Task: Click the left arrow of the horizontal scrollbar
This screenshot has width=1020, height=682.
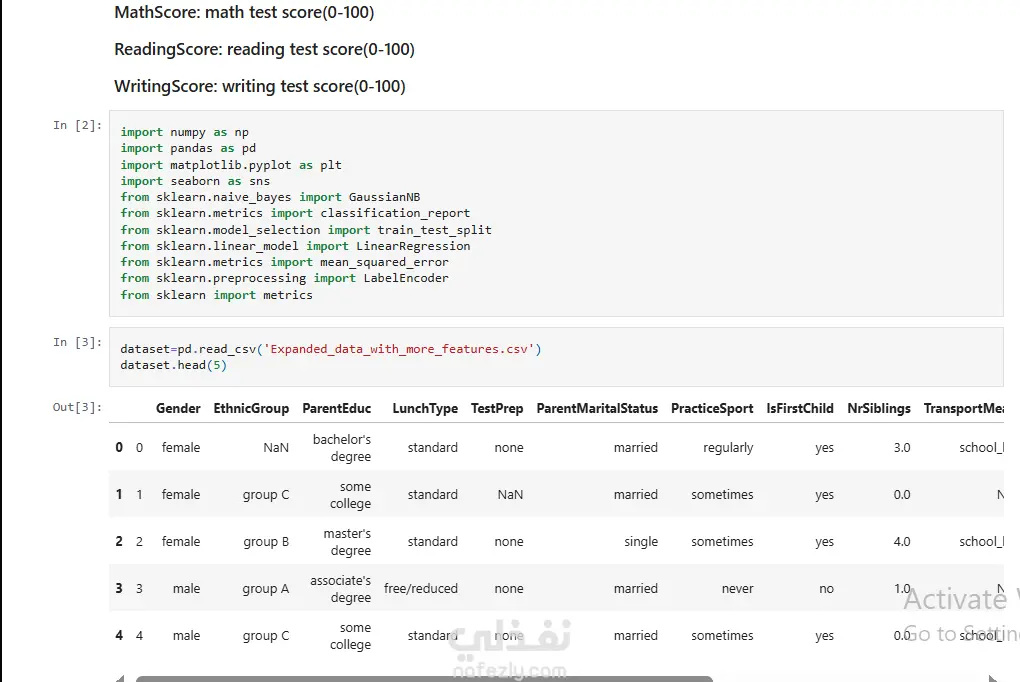Action: 120,677
